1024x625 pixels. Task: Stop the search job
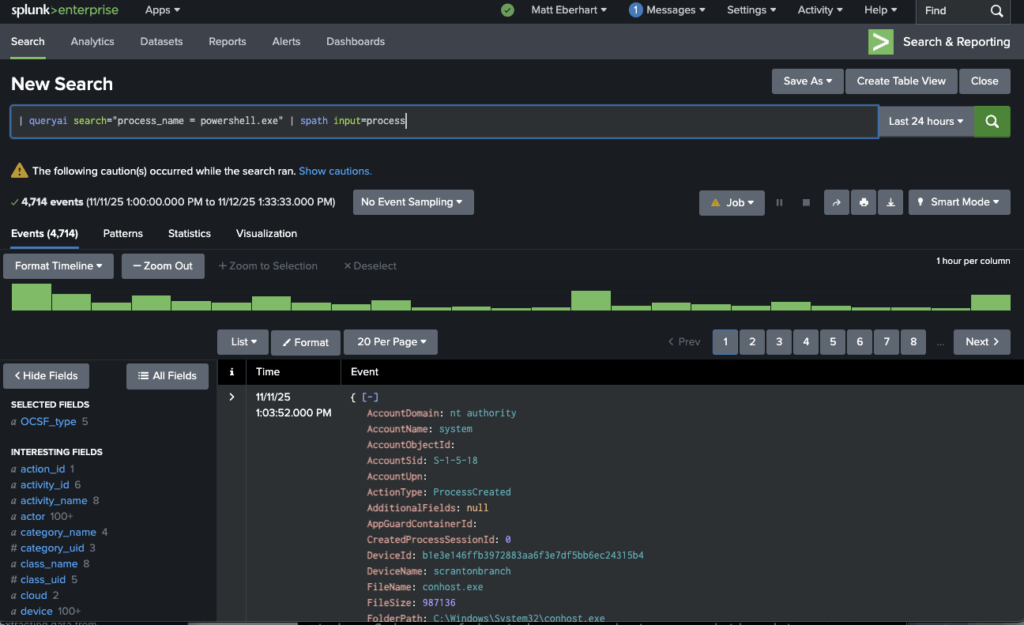coord(805,202)
